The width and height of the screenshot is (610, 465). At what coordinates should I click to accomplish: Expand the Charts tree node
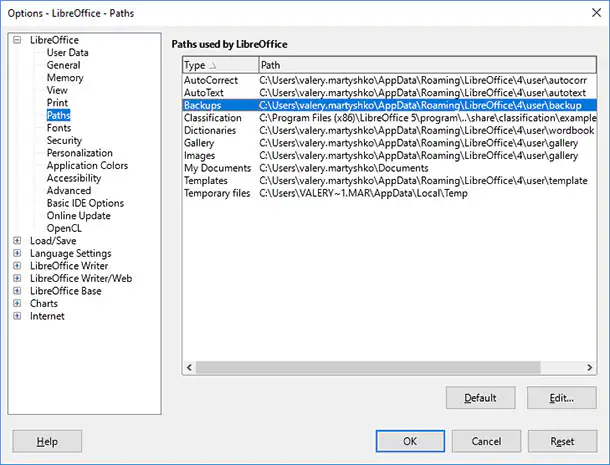coord(17,303)
